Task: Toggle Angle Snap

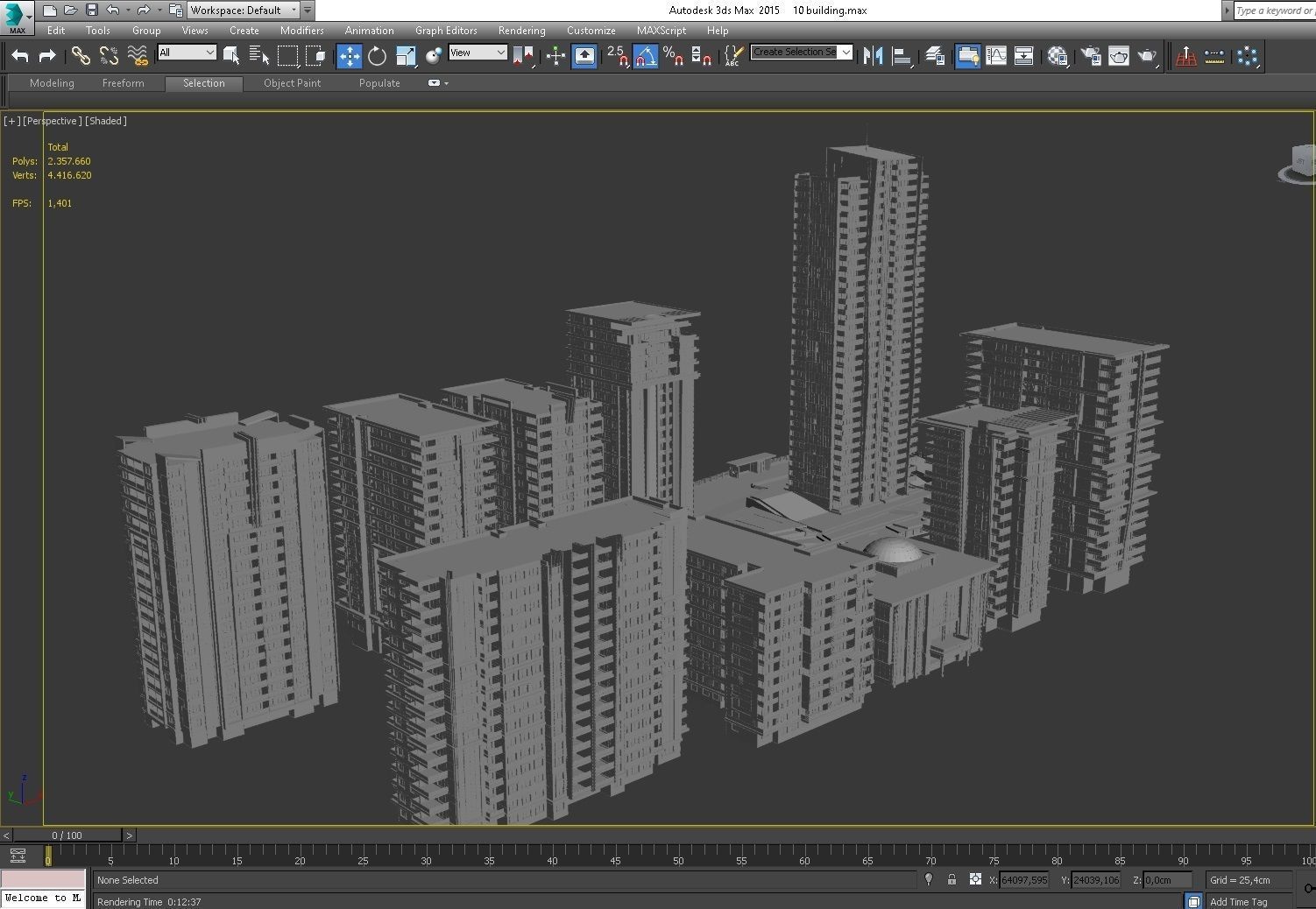Action: [646, 56]
